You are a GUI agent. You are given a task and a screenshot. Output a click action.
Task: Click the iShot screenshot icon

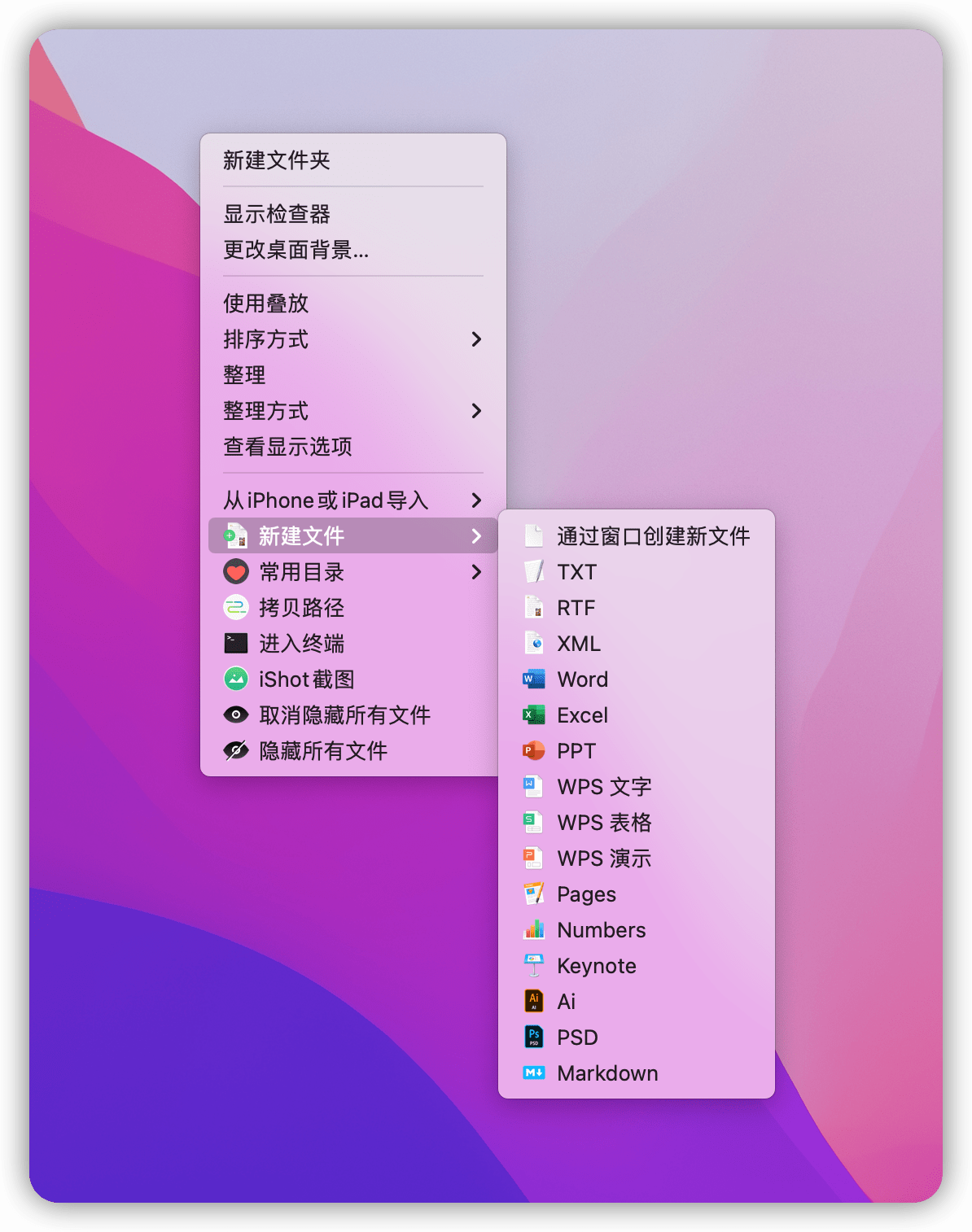(236, 679)
